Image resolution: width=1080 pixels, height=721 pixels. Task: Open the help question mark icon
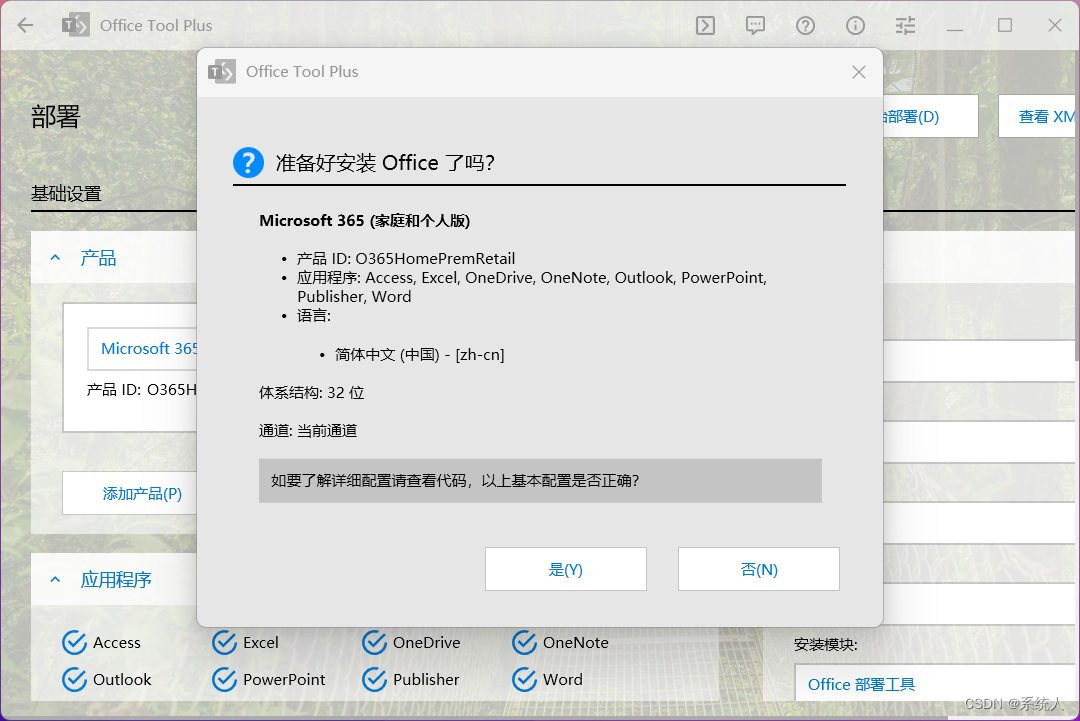(805, 25)
